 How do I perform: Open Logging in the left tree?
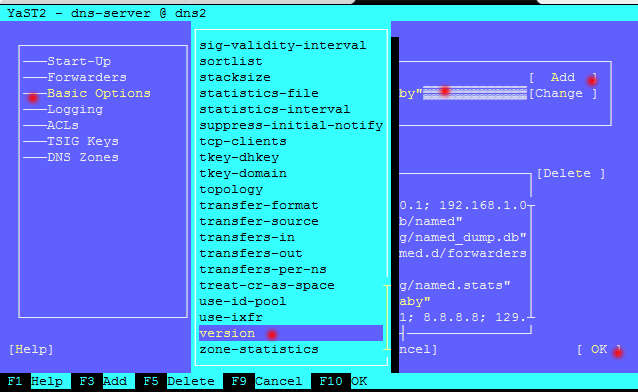[75, 109]
